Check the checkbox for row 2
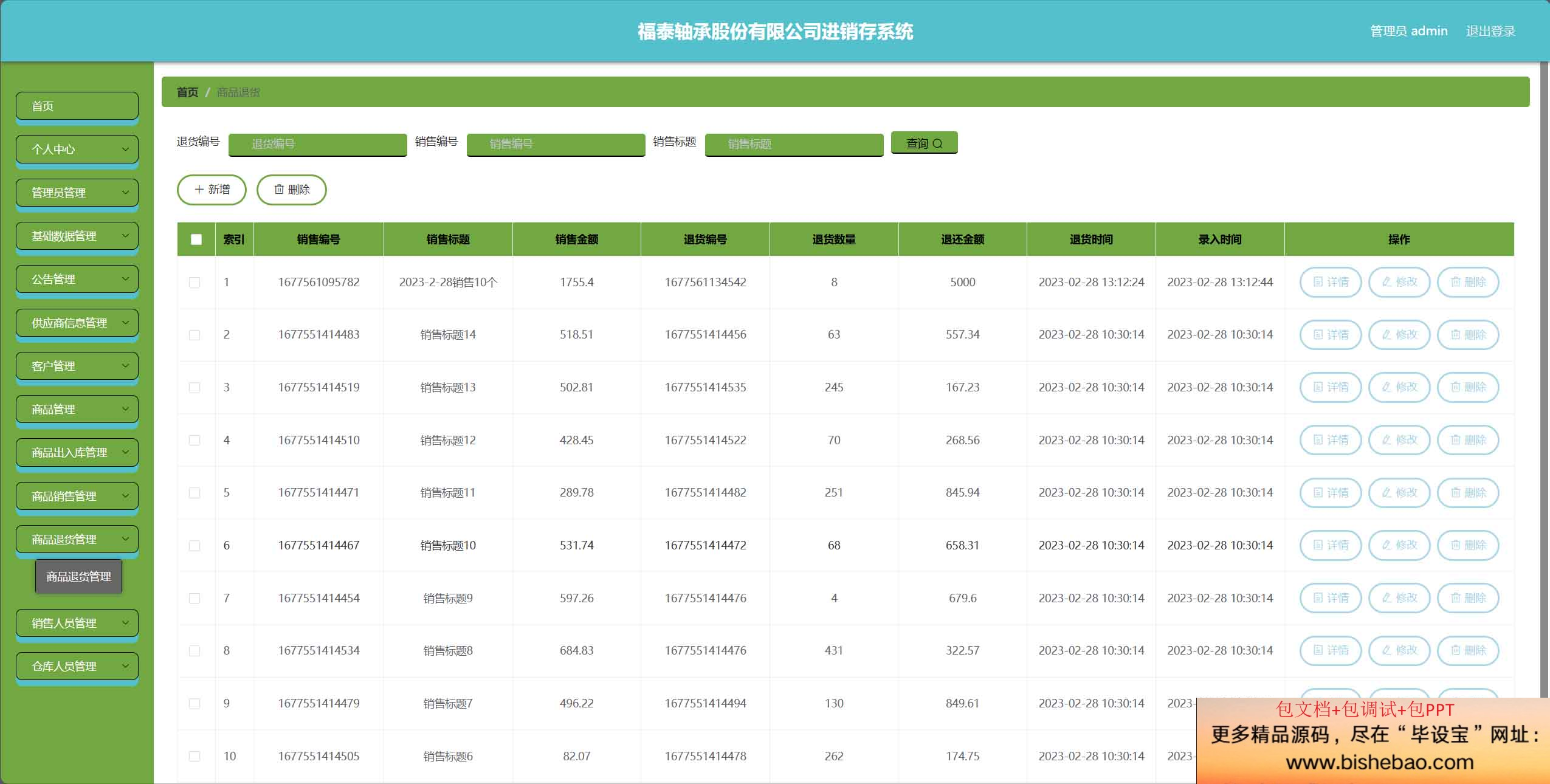 click(195, 335)
